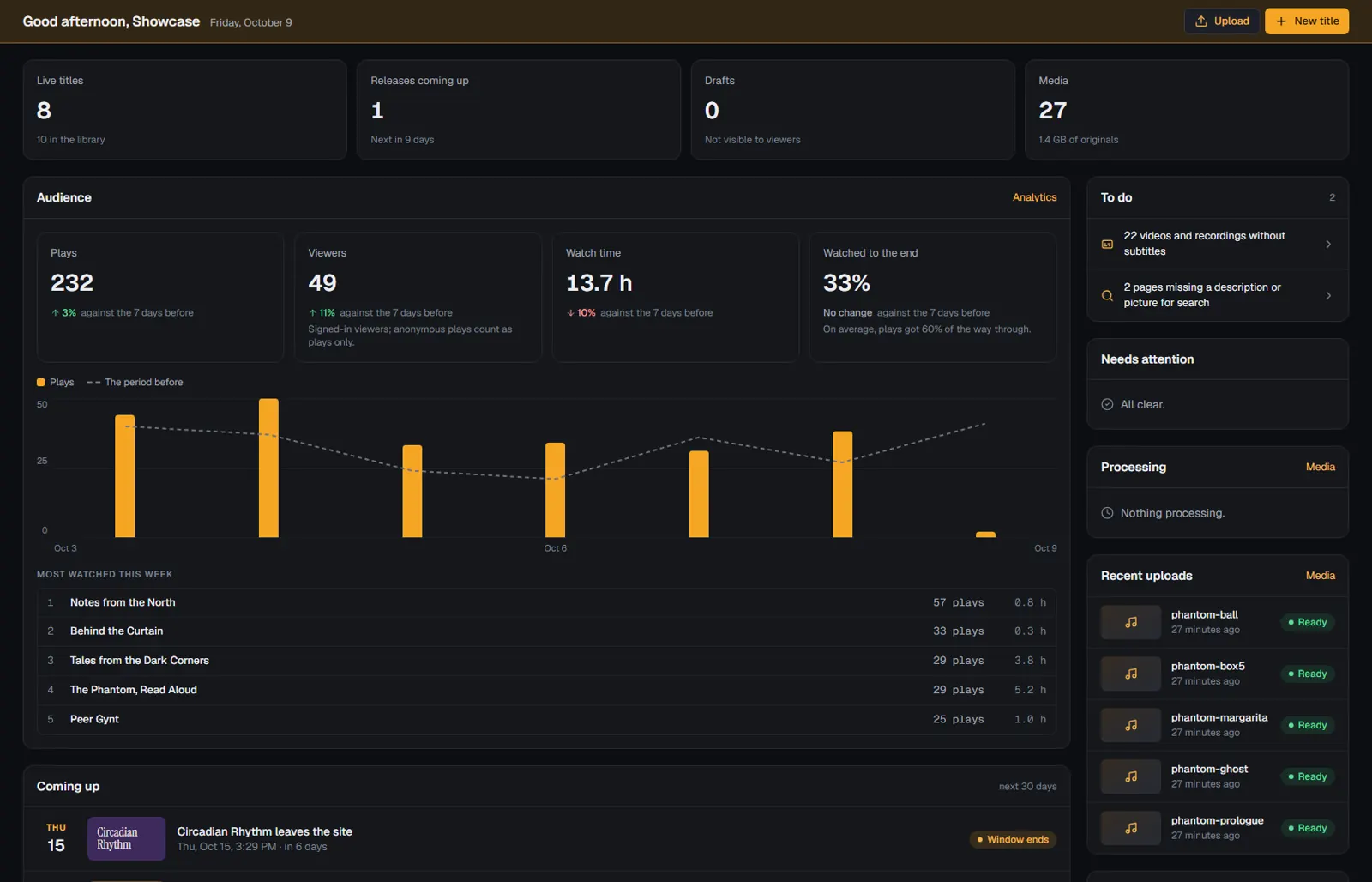Click the subtitles icon in To do

(x=1107, y=245)
